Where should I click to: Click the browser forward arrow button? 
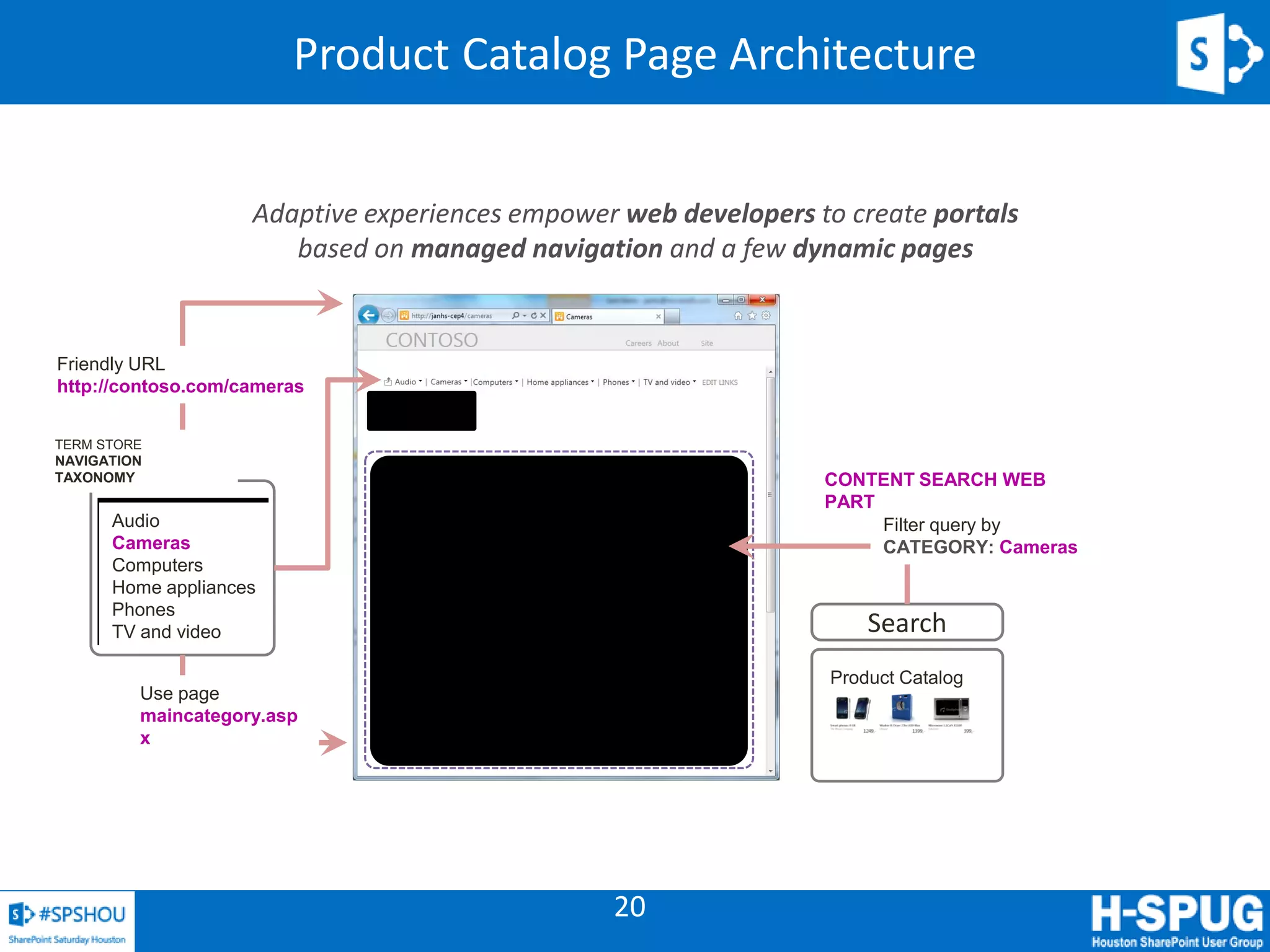pyautogui.click(x=388, y=315)
